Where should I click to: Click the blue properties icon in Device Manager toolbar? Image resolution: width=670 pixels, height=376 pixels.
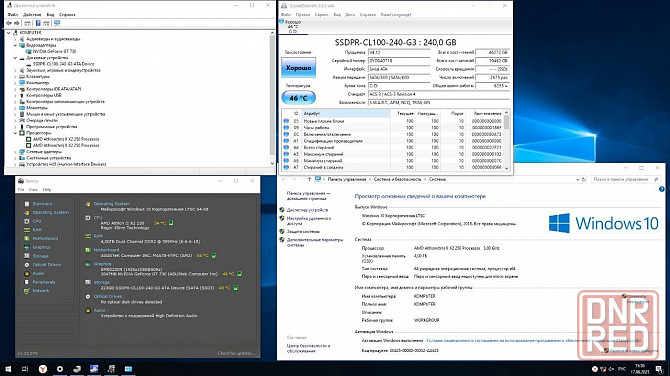coord(38,23)
